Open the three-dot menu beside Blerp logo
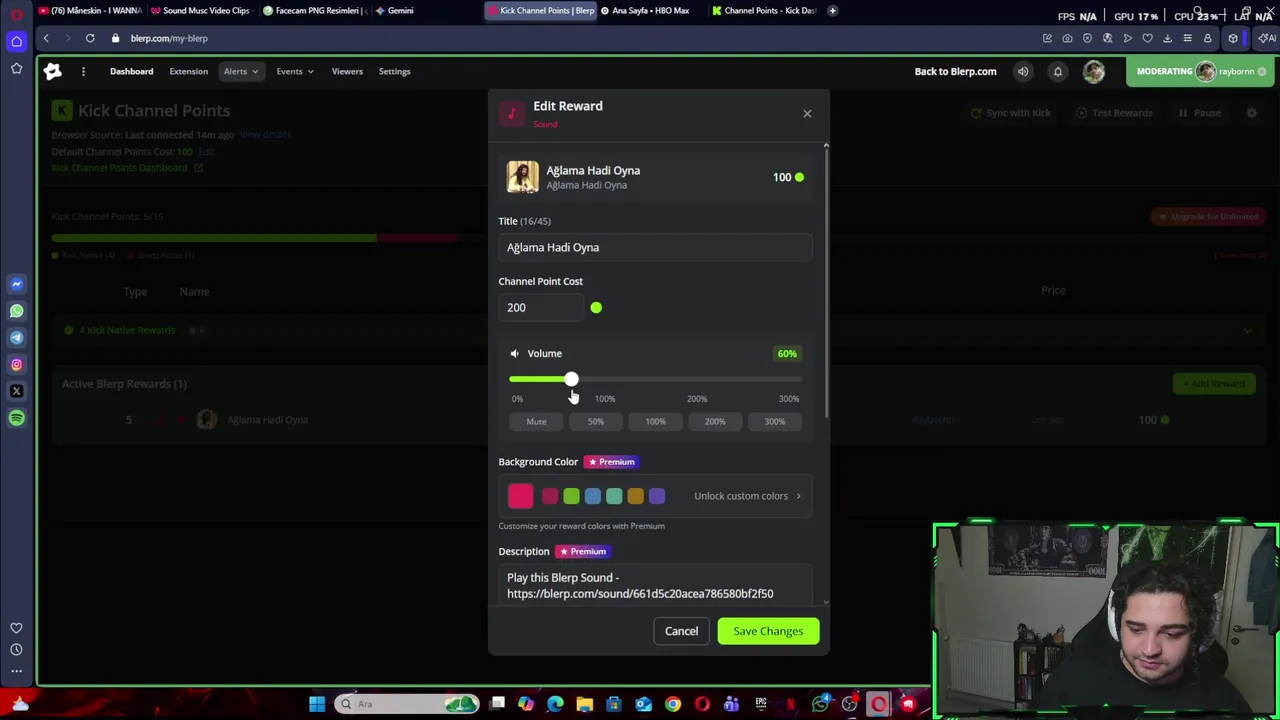1280x720 pixels. coord(83,71)
